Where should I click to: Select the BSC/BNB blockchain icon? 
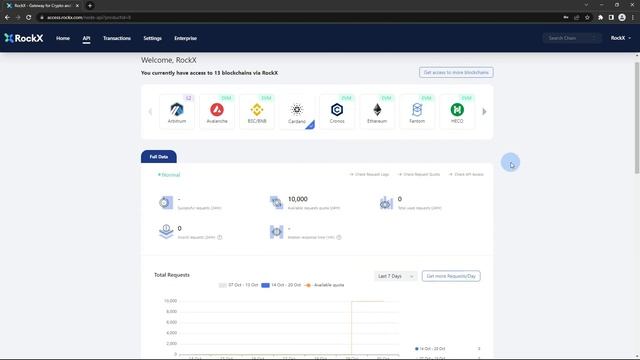(x=257, y=111)
